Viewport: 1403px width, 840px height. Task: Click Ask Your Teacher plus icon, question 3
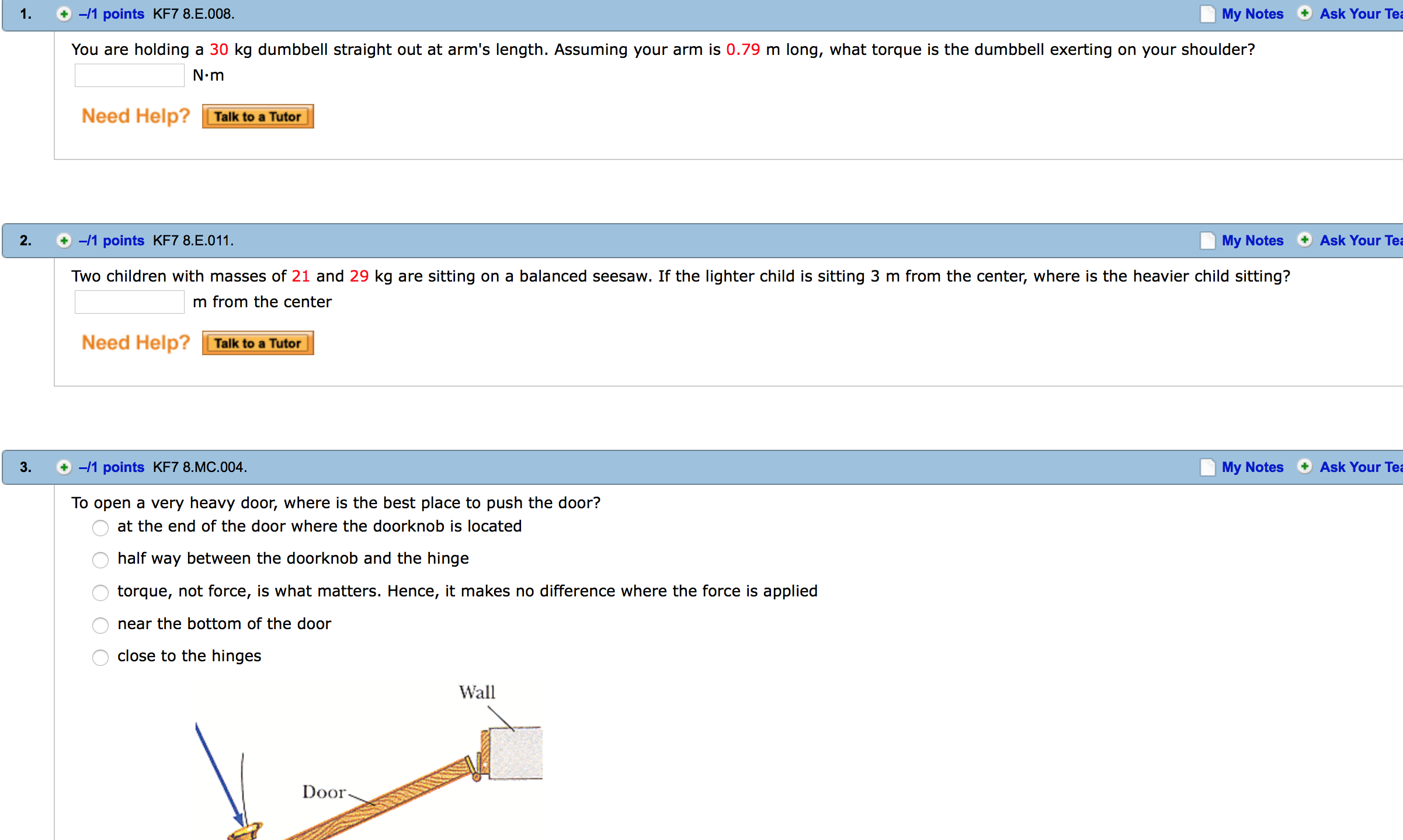tap(1304, 467)
